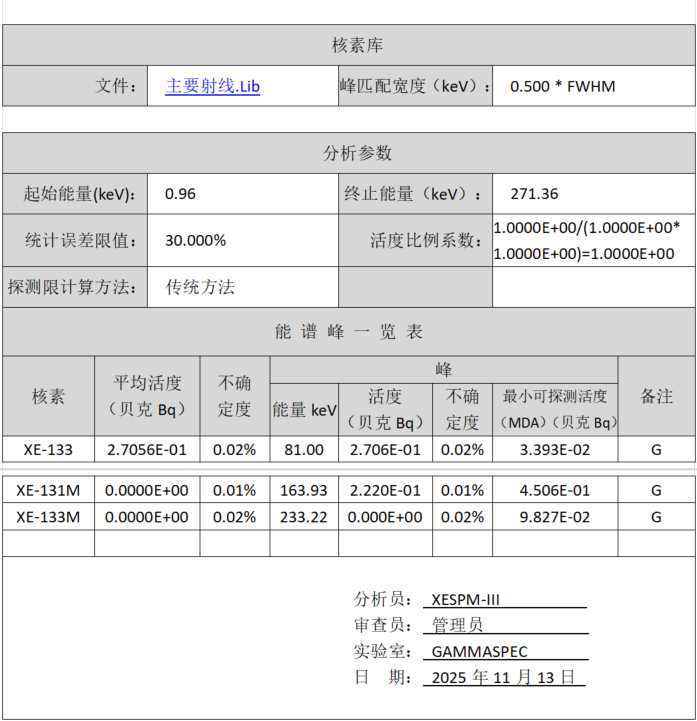
Task: Click the MDA value 9.827E-02
Action: coord(554,517)
